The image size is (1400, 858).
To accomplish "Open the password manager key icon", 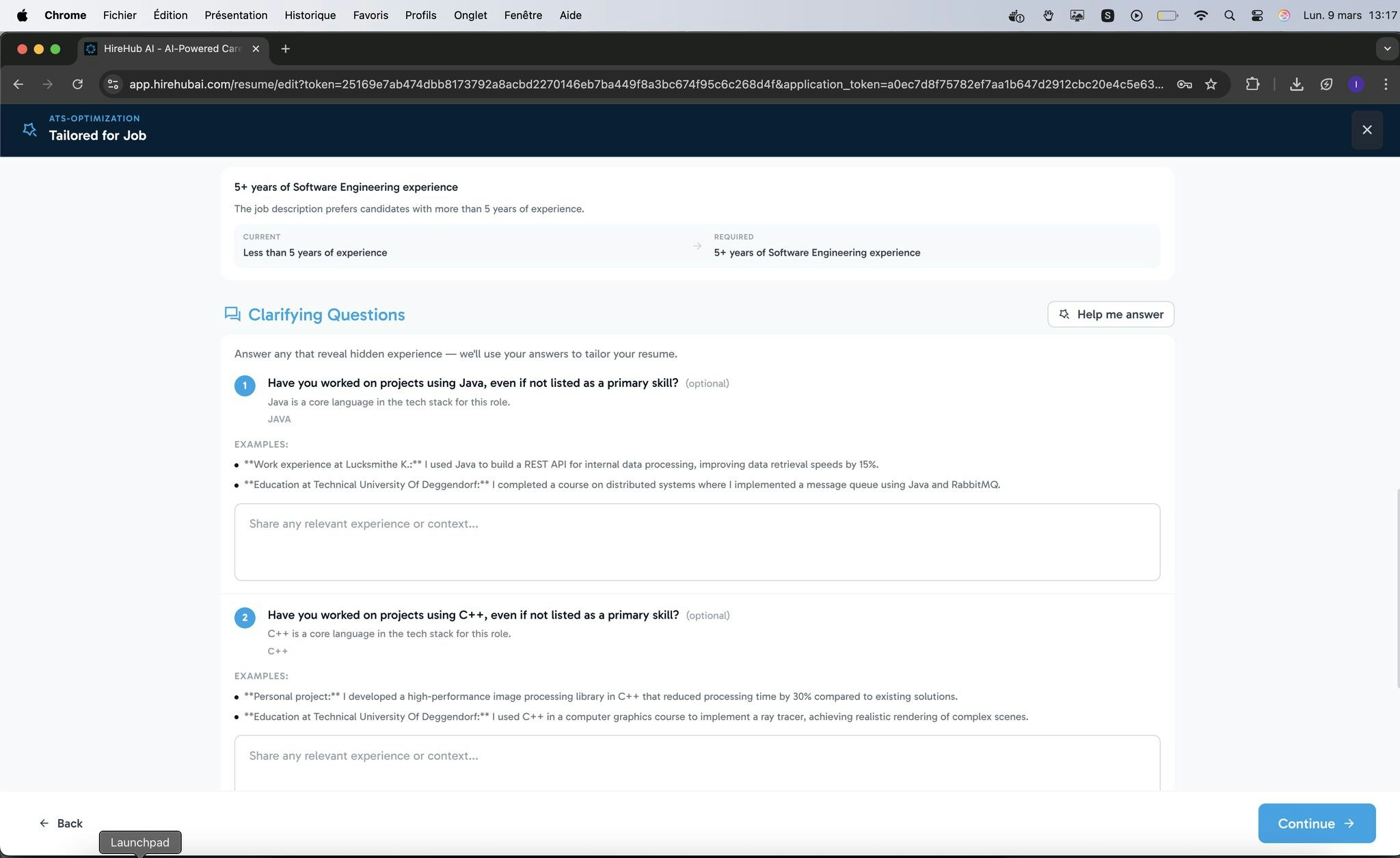I will click(x=1184, y=84).
